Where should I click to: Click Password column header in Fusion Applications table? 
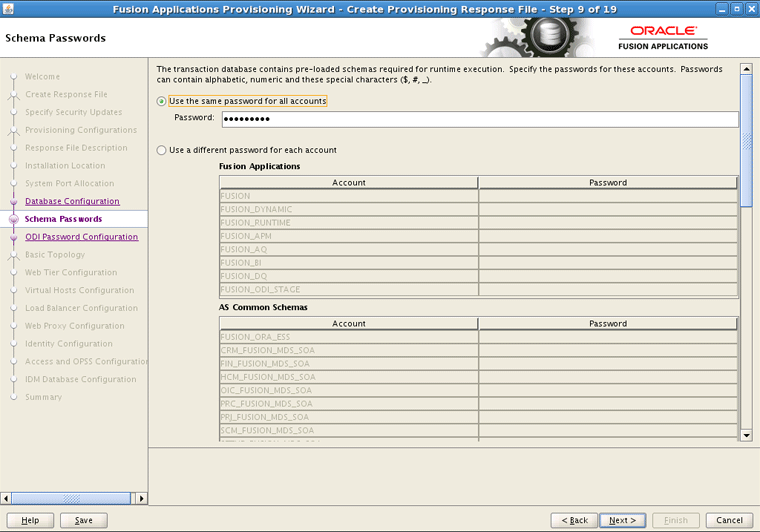tap(608, 183)
